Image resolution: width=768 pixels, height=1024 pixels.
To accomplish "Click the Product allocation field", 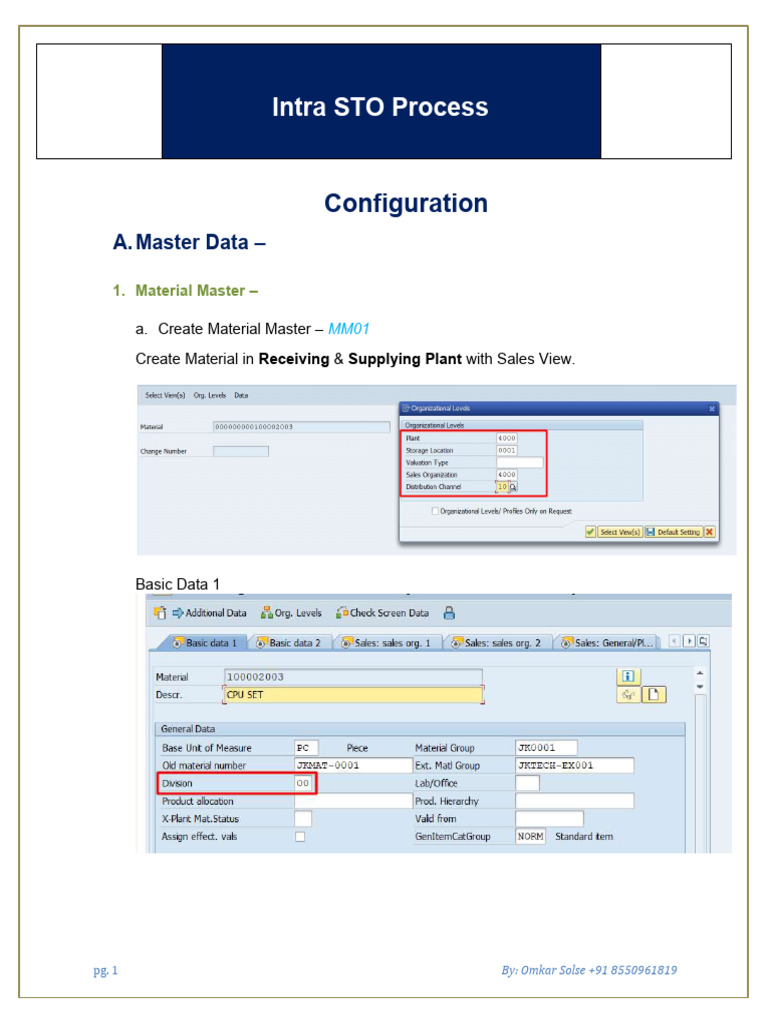I will [353, 801].
